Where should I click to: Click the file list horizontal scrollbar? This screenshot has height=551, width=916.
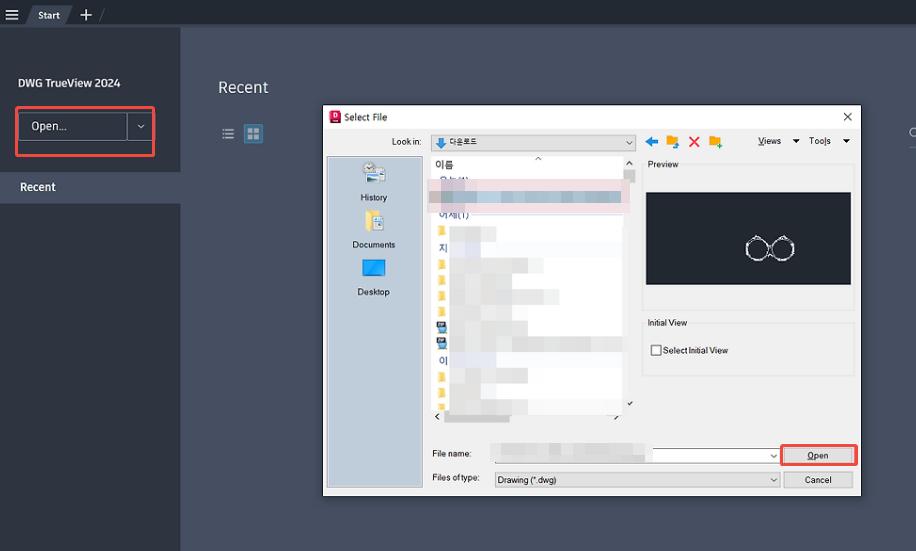pos(477,417)
